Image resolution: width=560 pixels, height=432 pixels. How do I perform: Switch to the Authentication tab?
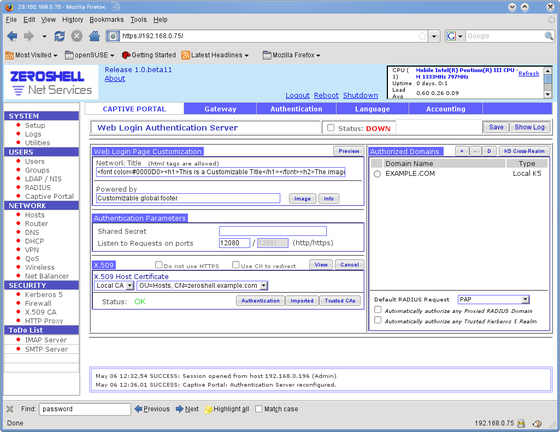click(x=296, y=109)
